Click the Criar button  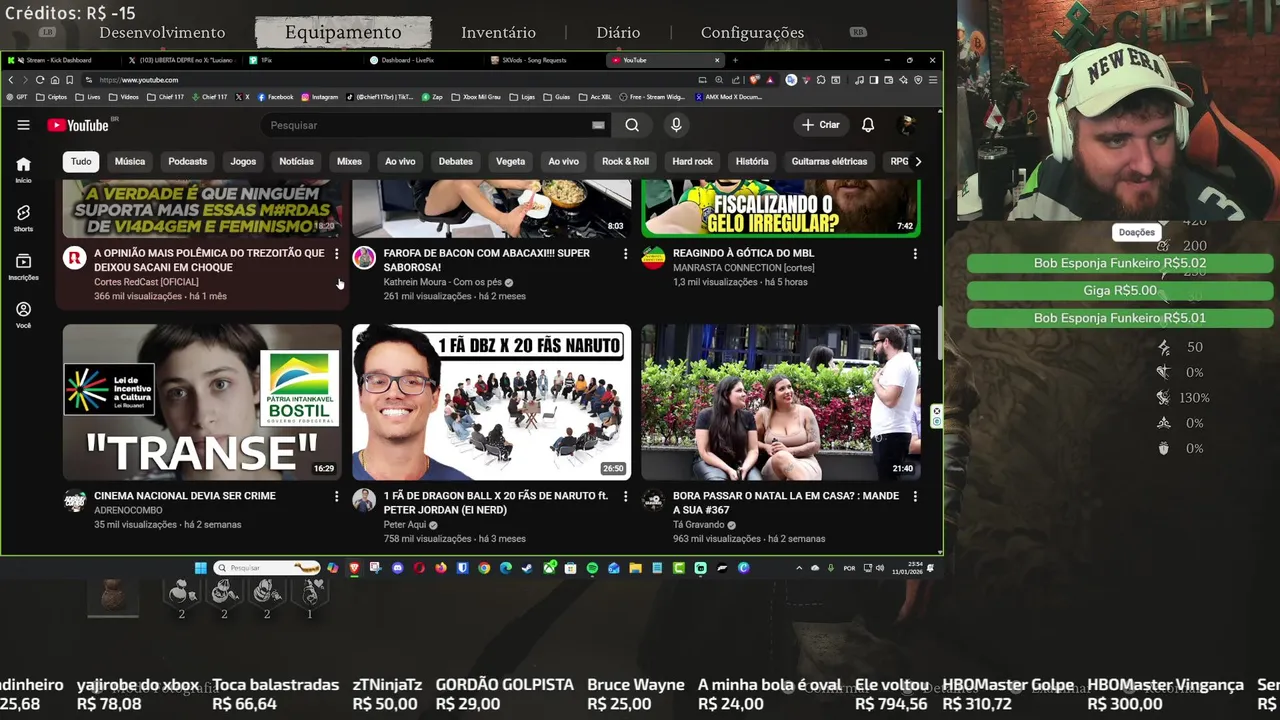[x=820, y=125]
